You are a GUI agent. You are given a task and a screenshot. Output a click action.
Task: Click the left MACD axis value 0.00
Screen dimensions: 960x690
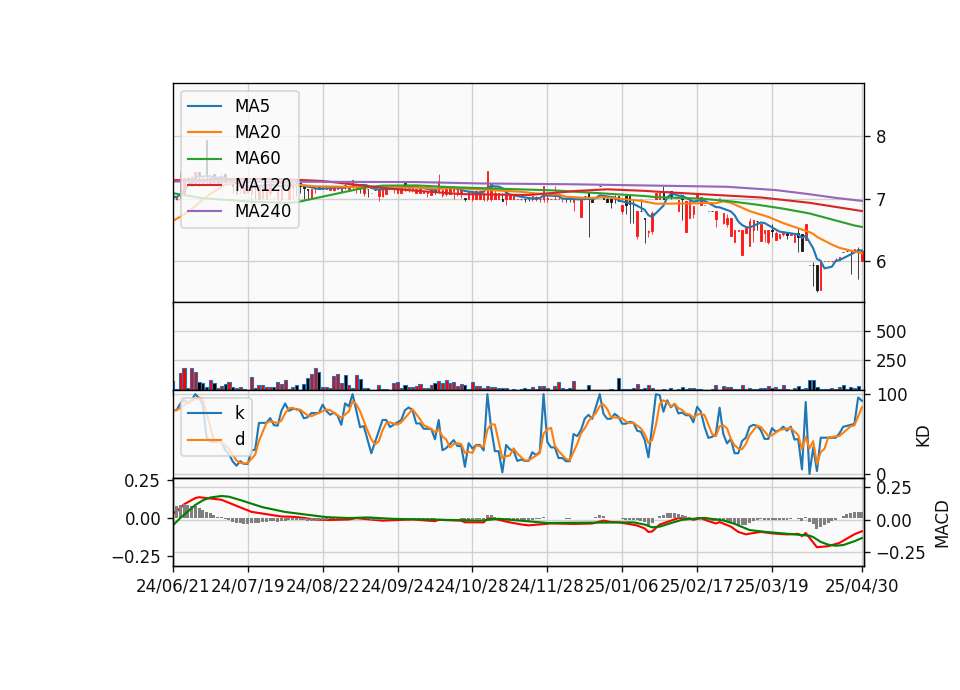coord(142,519)
